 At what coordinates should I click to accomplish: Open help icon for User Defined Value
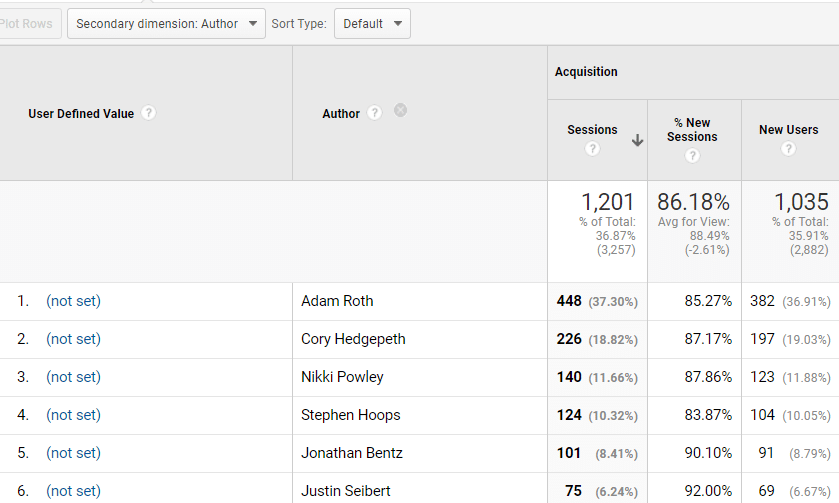(148, 113)
